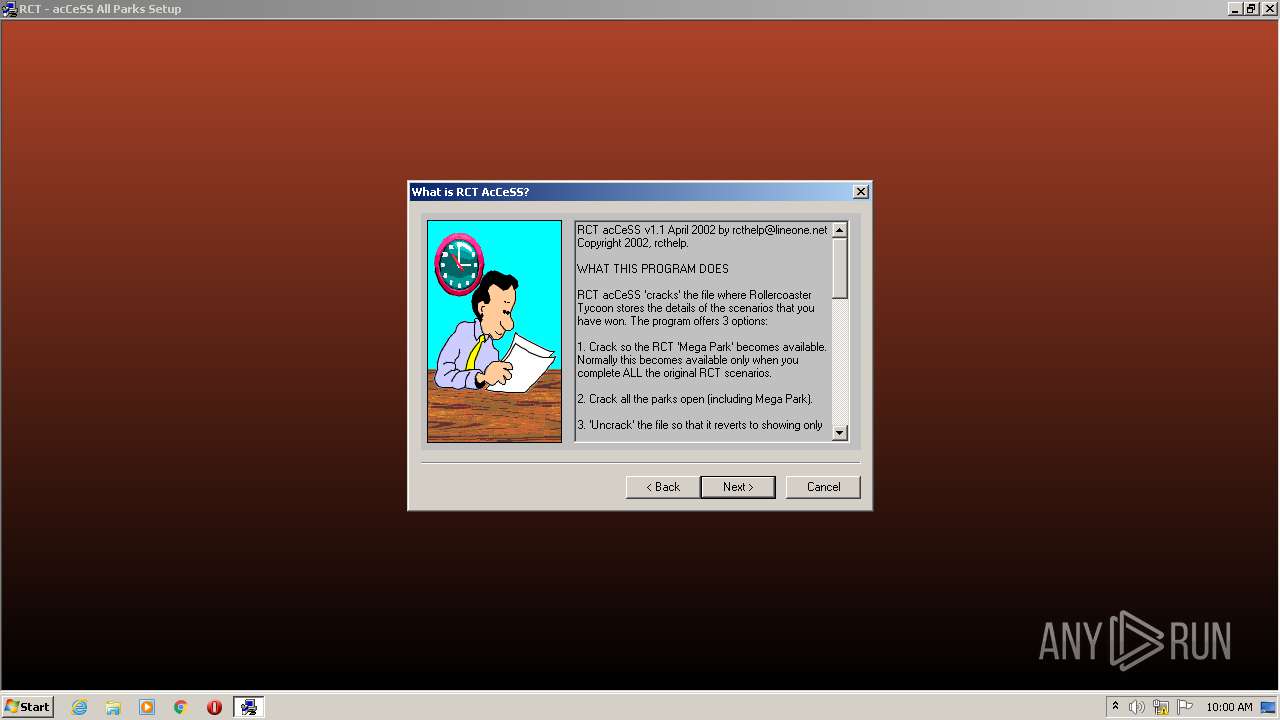Open the media player taskbar icon
Viewport: 1280px width, 720px height.
147,707
